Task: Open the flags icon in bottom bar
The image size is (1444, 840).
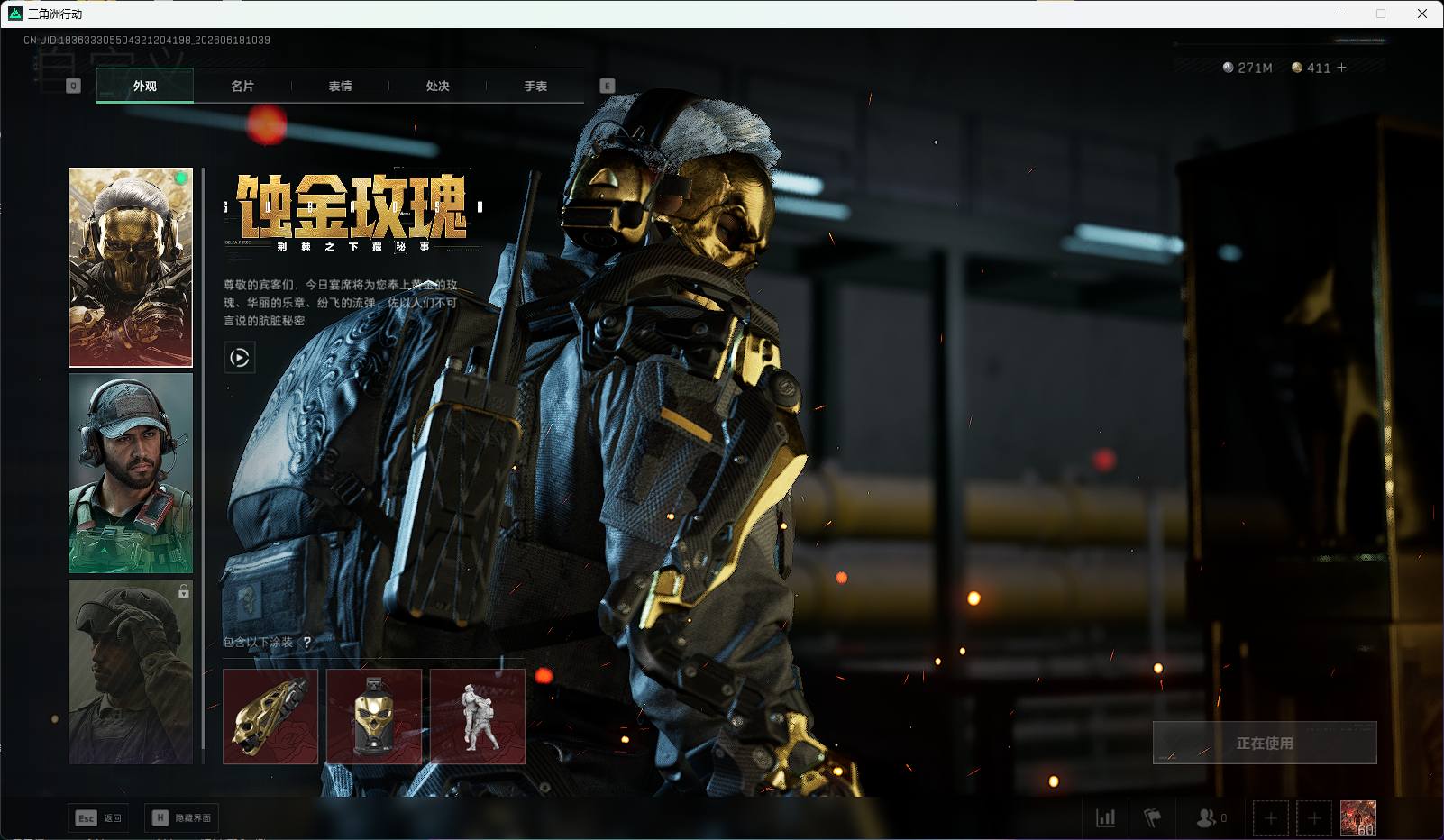Action: [x=1153, y=818]
